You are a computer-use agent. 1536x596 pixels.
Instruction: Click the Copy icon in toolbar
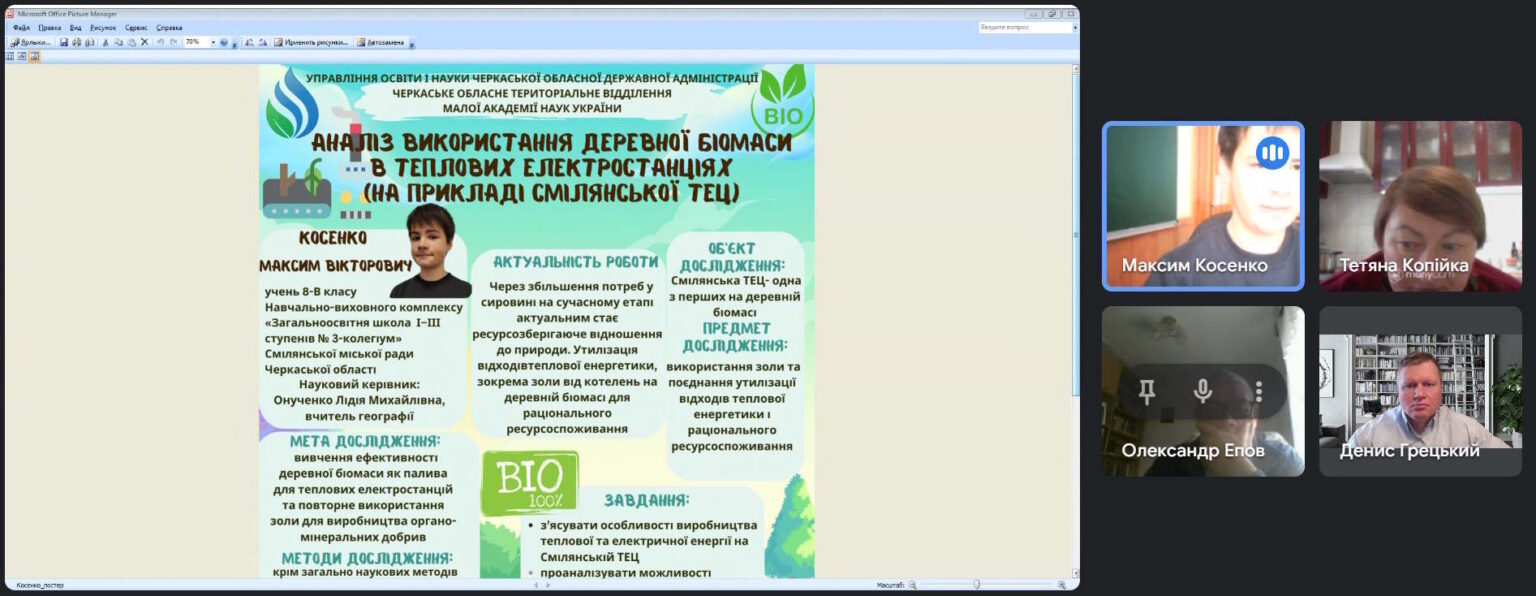118,43
